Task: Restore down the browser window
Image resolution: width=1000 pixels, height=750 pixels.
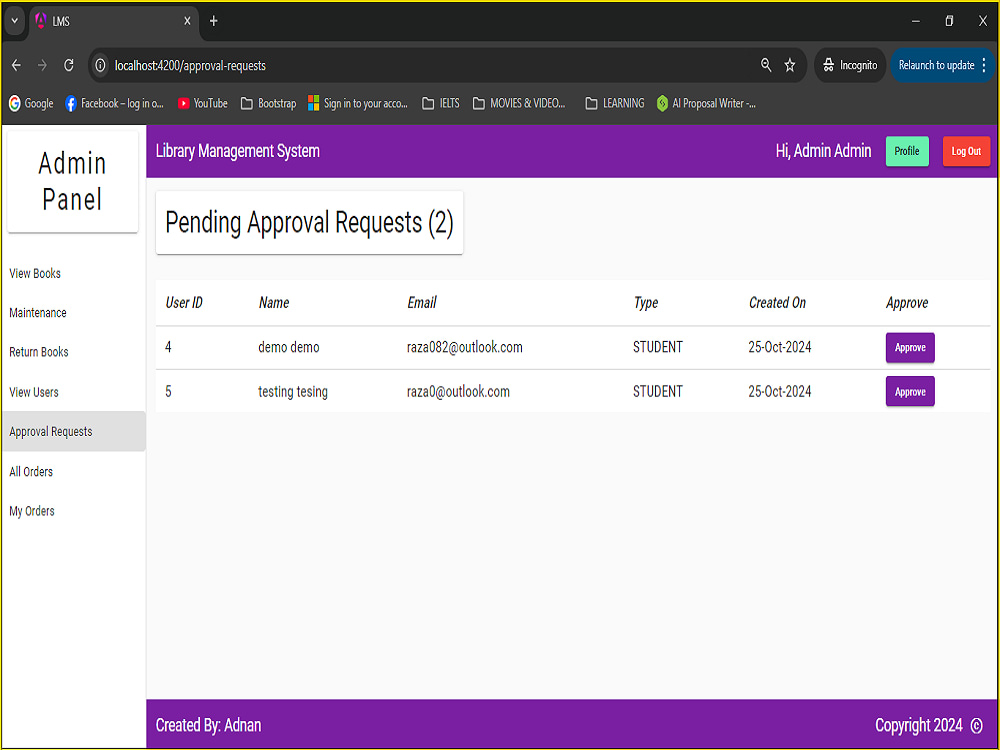Action: [x=949, y=21]
